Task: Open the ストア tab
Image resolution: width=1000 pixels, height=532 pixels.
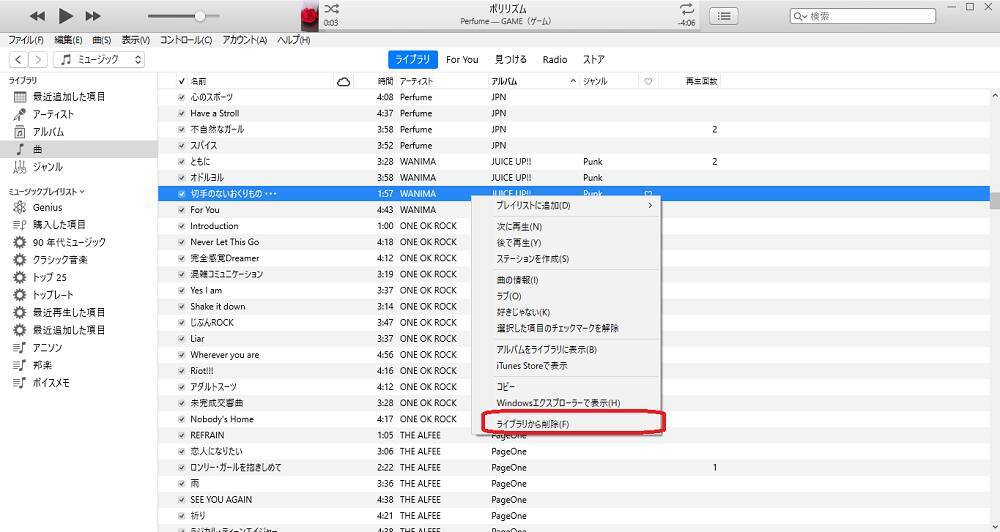Action: tap(593, 60)
